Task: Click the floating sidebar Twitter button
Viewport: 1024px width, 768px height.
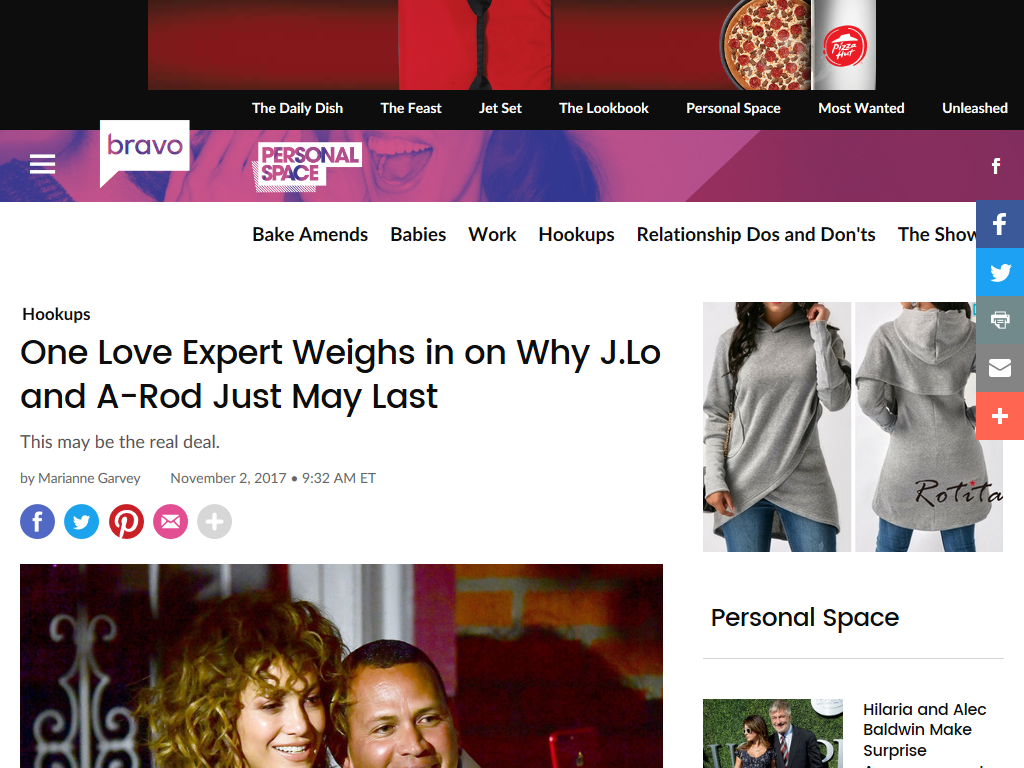Action: [x=1000, y=272]
